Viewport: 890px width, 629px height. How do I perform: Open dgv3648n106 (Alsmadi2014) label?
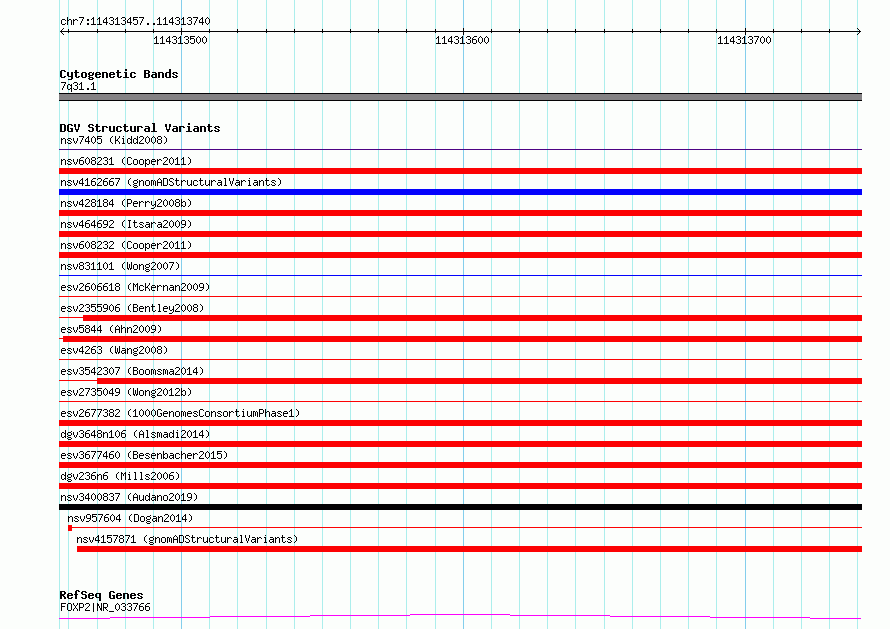click(x=135, y=434)
